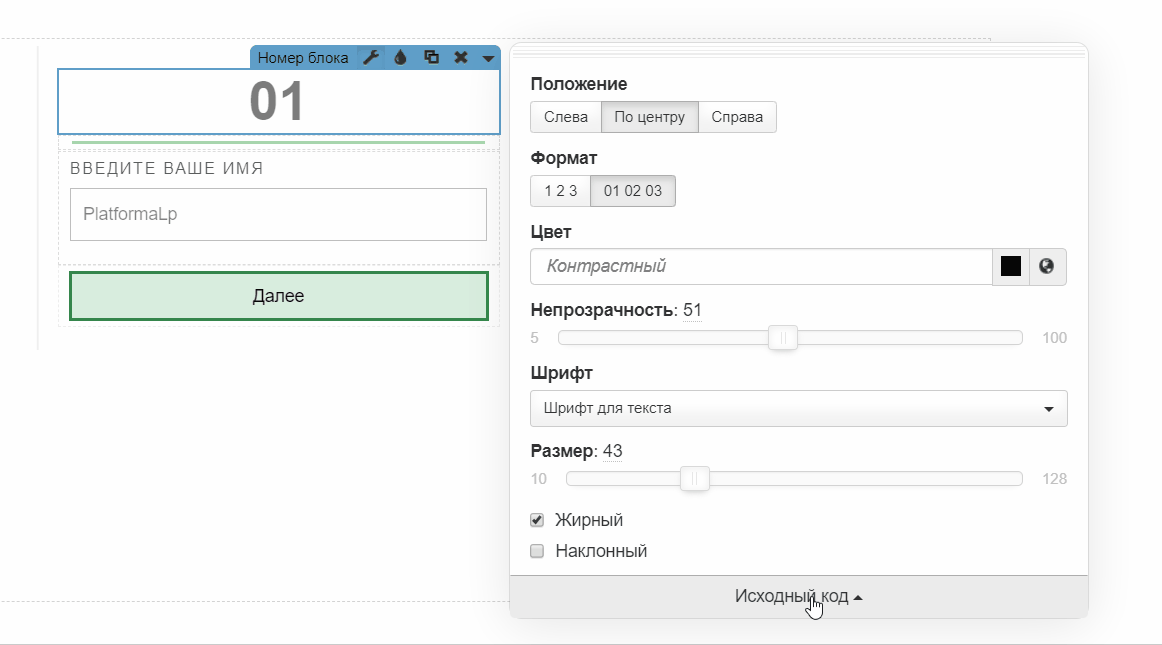
Task: Select the Слева alignment option
Action: (566, 117)
